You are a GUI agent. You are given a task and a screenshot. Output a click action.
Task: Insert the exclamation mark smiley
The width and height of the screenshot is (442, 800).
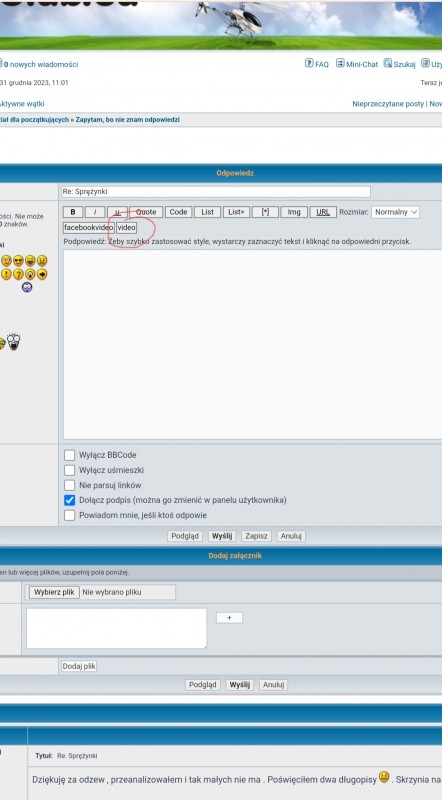[6, 274]
